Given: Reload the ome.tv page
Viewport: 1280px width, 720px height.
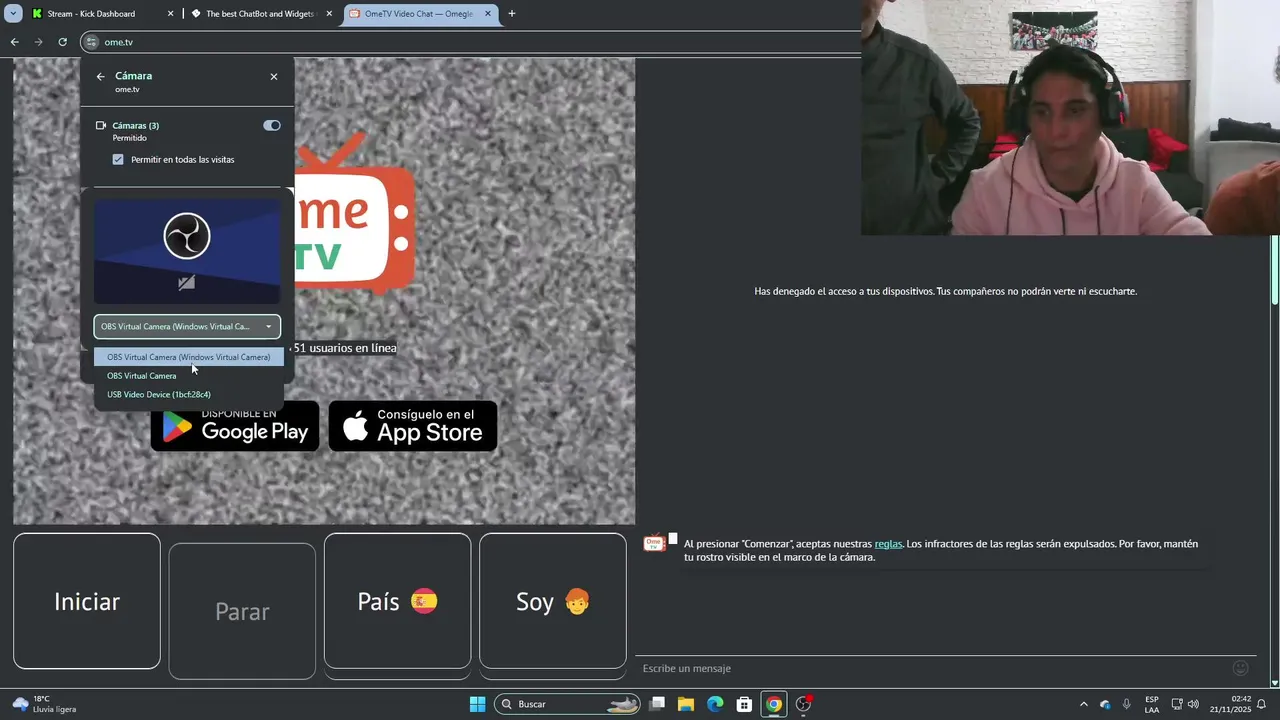Looking at the screenshot, I should pyautogui.click(x=62, y=42).
